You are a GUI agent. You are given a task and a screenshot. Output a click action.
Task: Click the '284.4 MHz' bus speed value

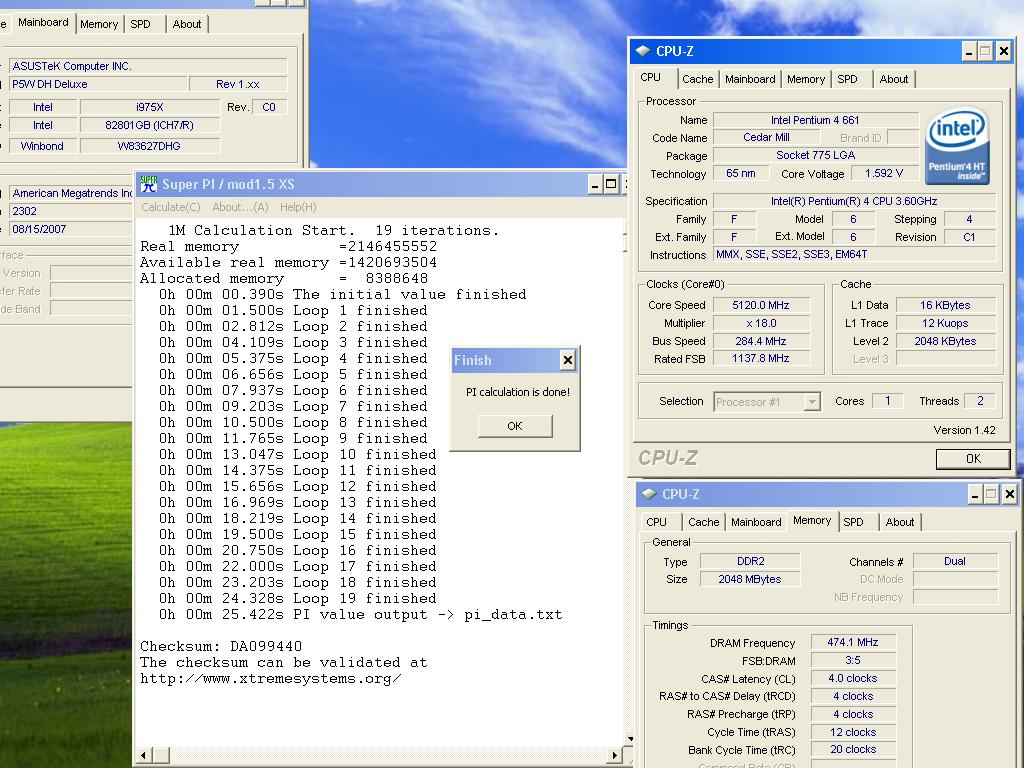(761, 341)
